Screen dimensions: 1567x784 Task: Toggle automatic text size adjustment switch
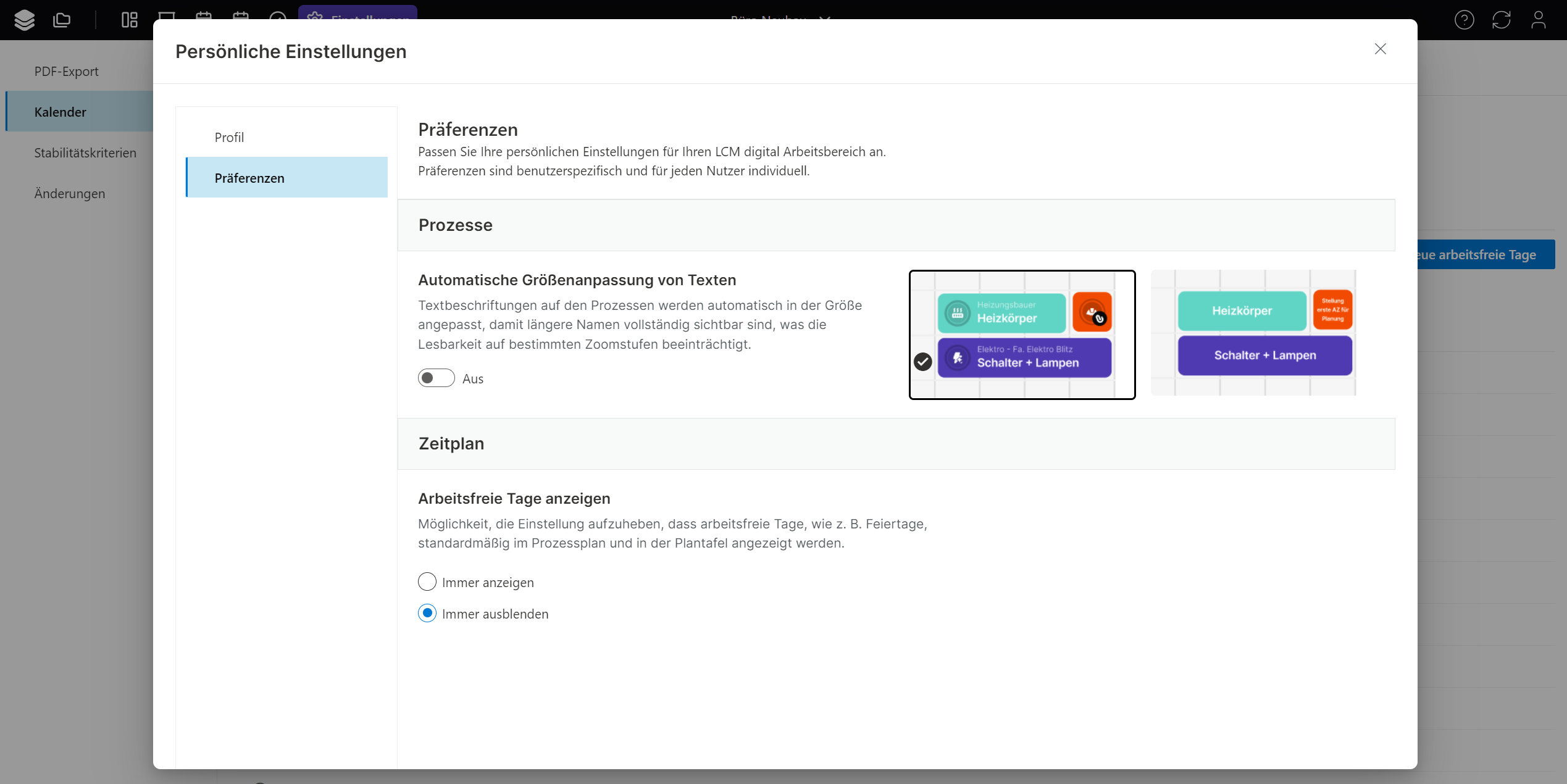coord(436,378)
